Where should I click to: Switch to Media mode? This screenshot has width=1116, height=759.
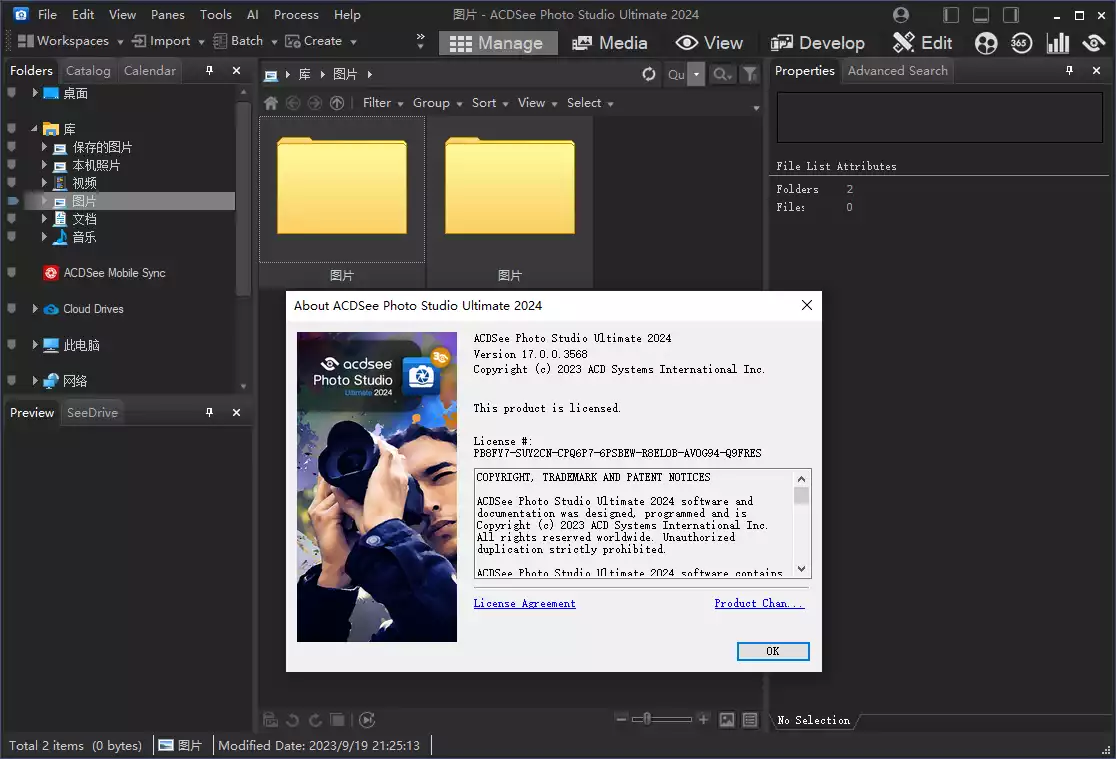(x=610, y=43)
